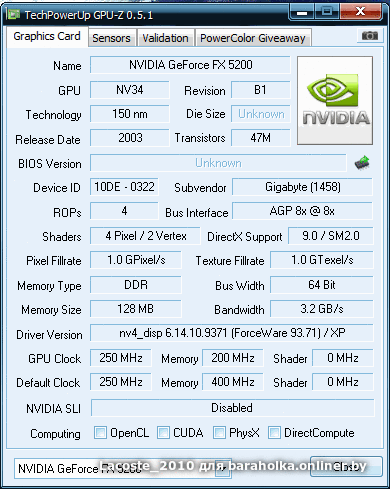Click the Default Clock Memory field 400 MHz
Viewport: 390px width, 489px height.
pos(233,382)
